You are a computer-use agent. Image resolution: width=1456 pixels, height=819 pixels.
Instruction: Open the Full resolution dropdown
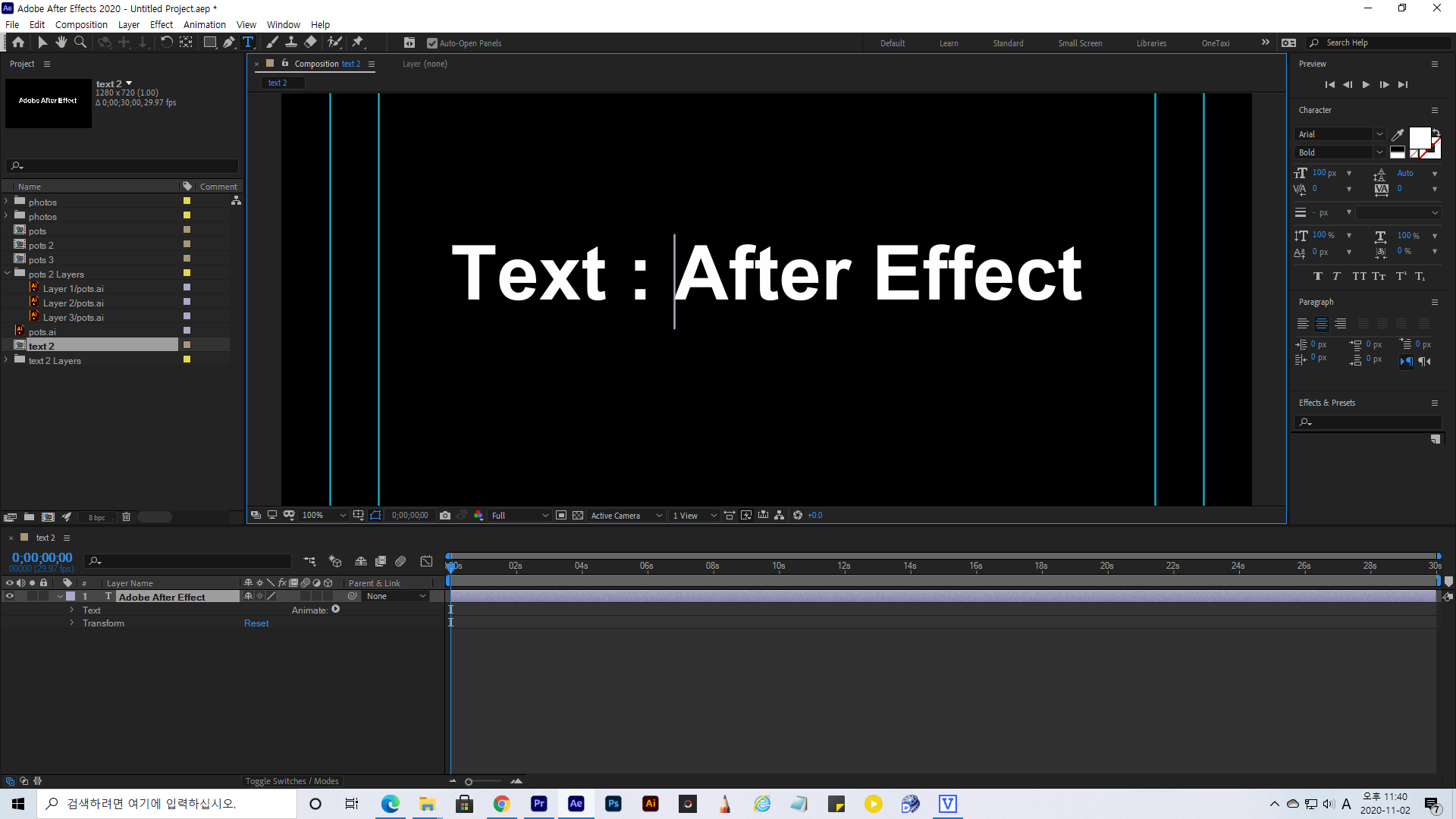pyautogui.click(x=520, y=516)
